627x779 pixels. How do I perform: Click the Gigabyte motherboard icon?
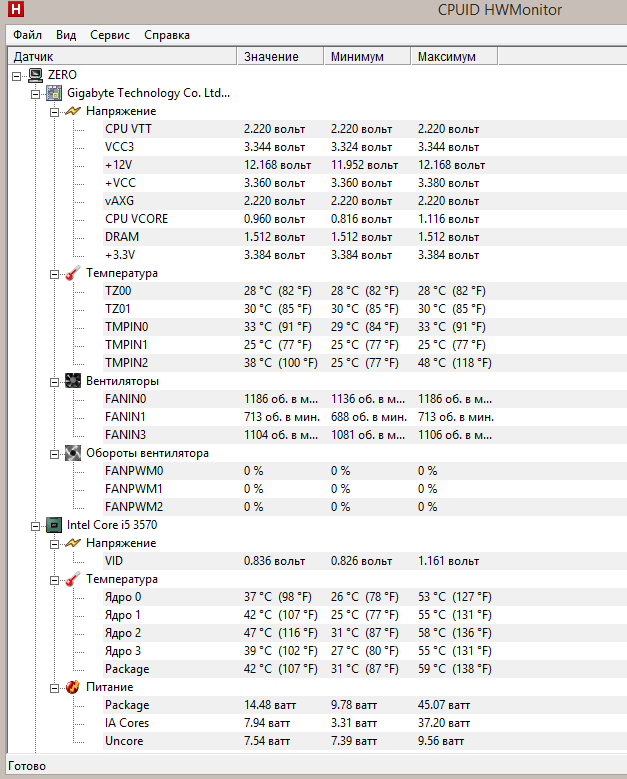click(x=55, y=93)
